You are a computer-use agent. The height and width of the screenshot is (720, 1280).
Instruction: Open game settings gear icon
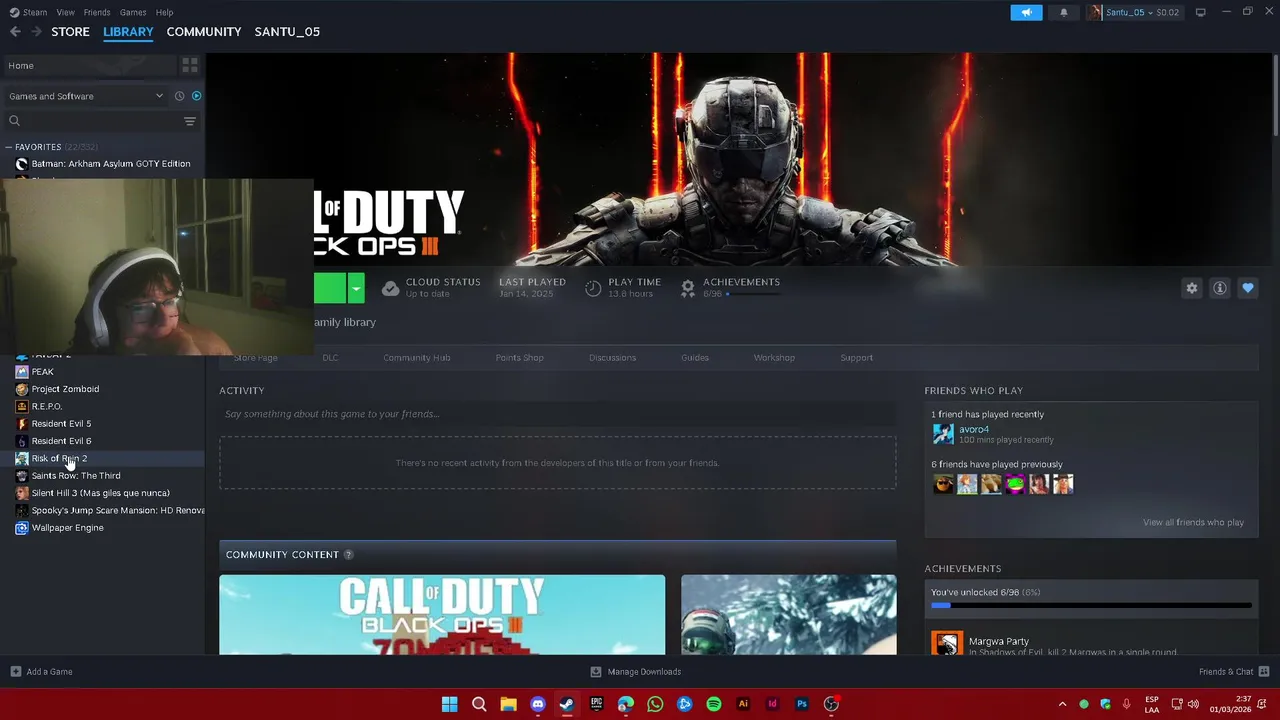coord(1191,288)
